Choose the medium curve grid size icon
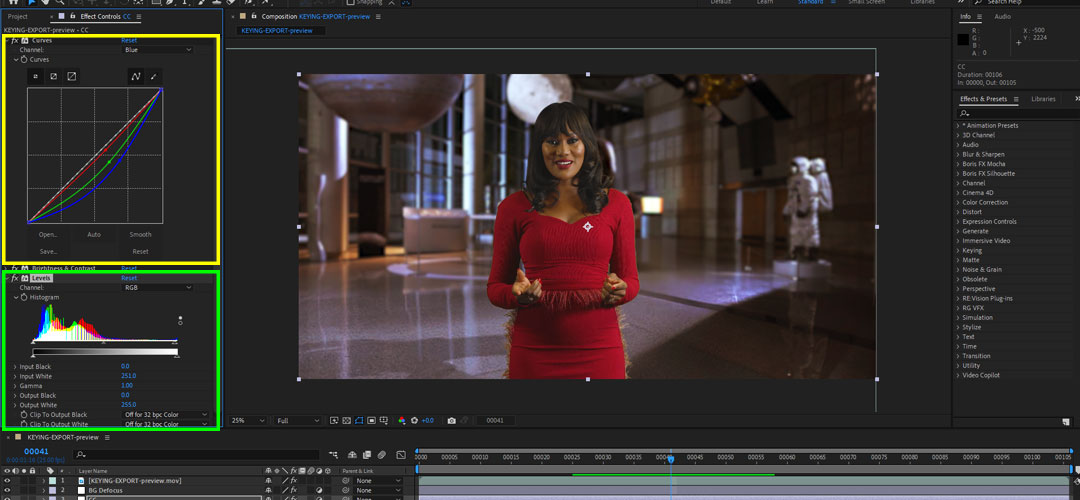Screen dimensions: 1080x500 (x=53, y=76)
